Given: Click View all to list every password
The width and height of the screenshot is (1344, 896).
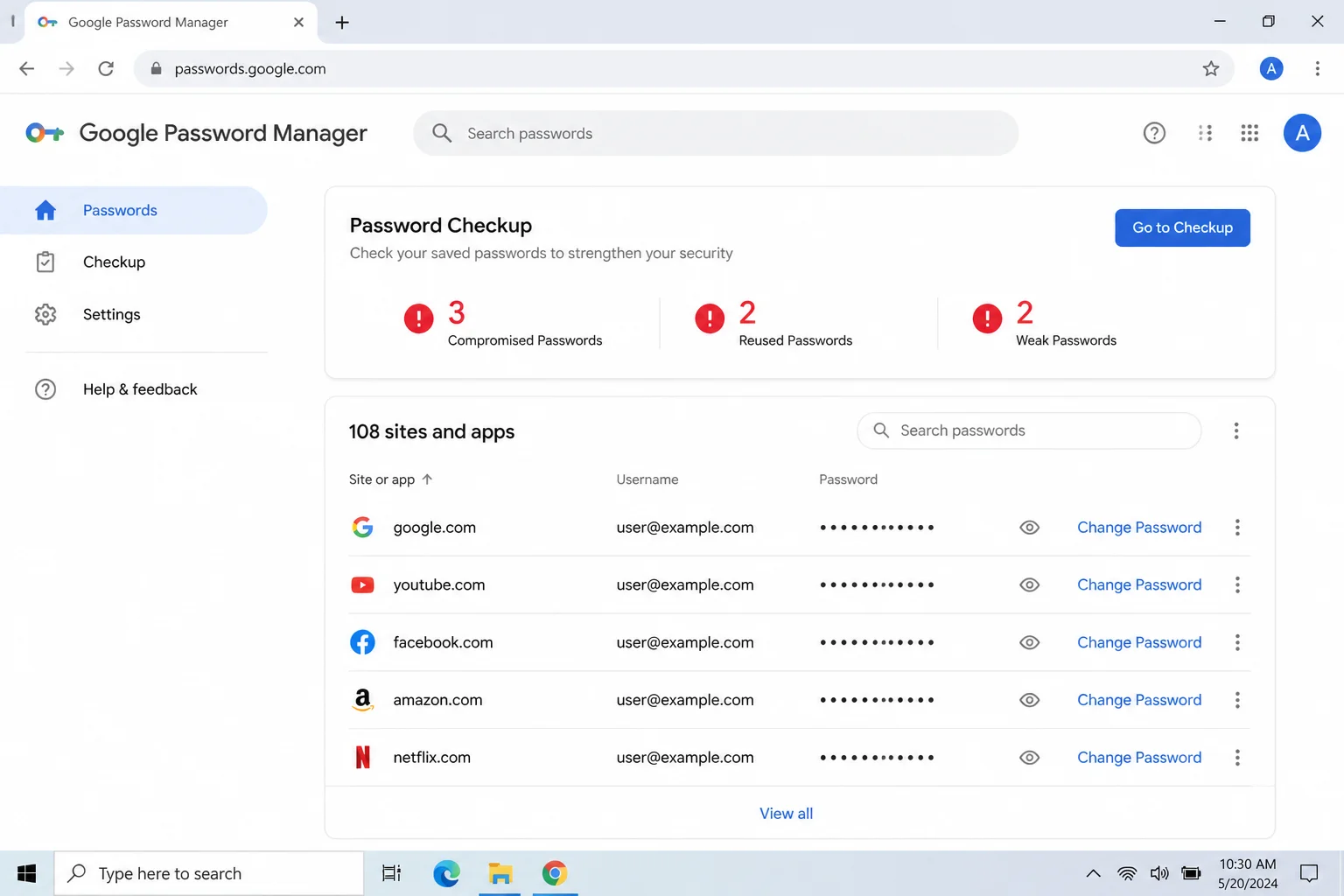Looking at the screenshot, I should click(x=786, y=814).
